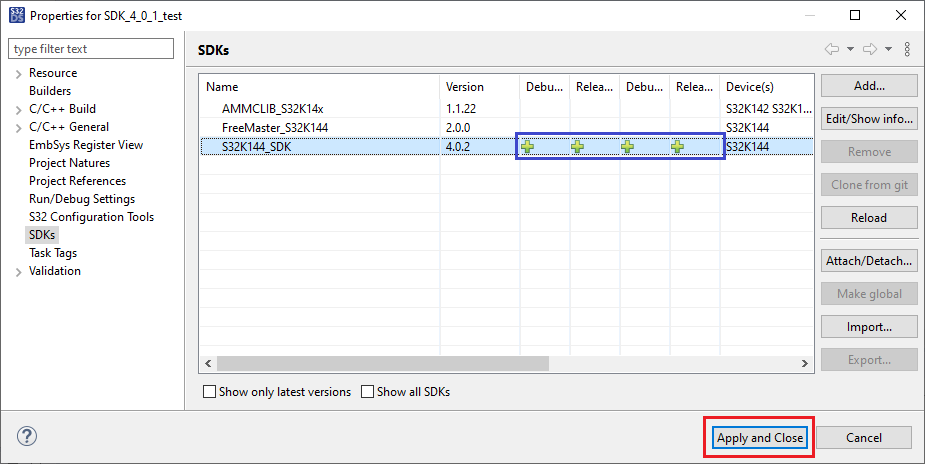The width and height of the screenshot is (925, 464).
Task: Select Builders in the tree
Action: point(50,91)
